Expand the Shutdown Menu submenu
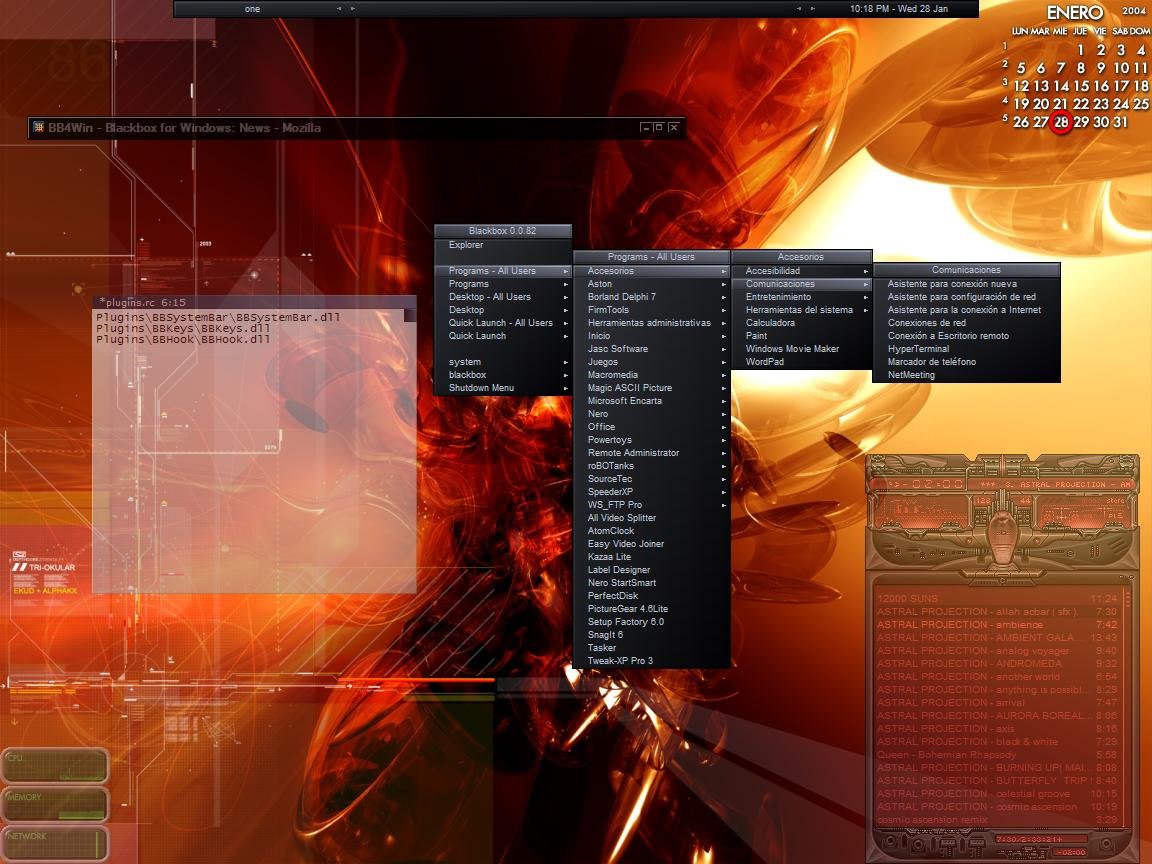The image size is (1152, 864). [503, 388]
